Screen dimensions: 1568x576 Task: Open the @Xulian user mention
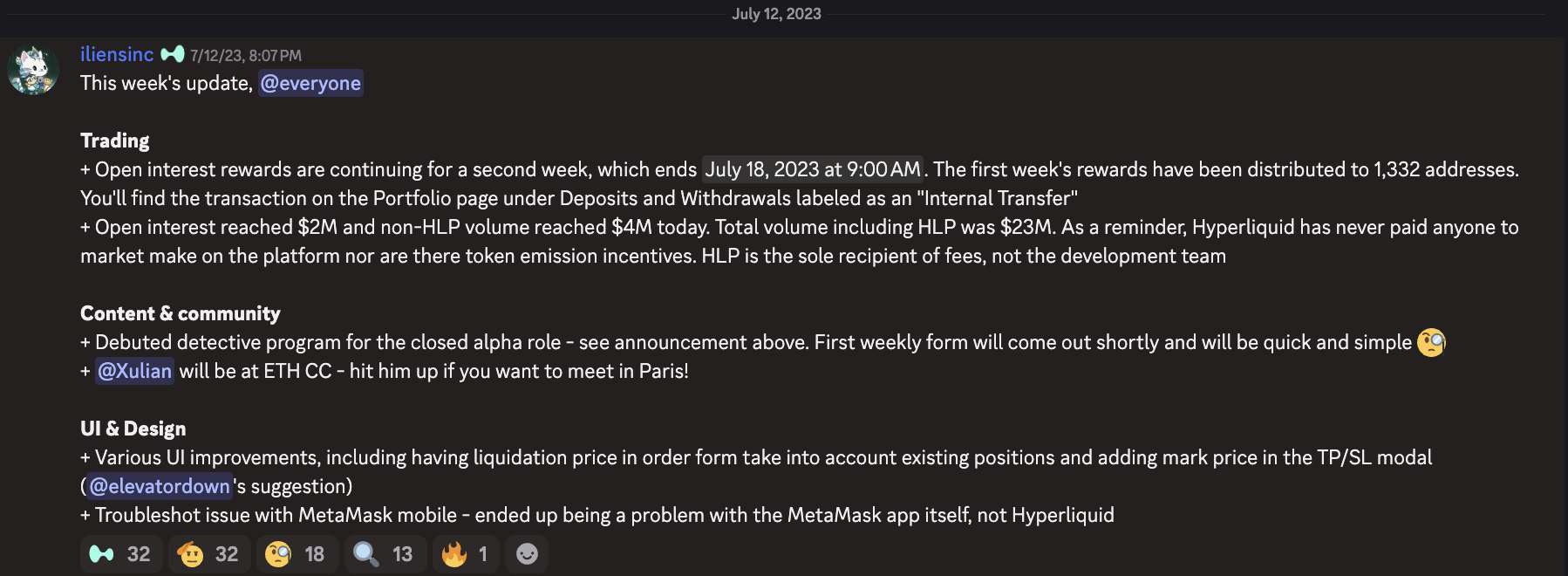(134, 371)
